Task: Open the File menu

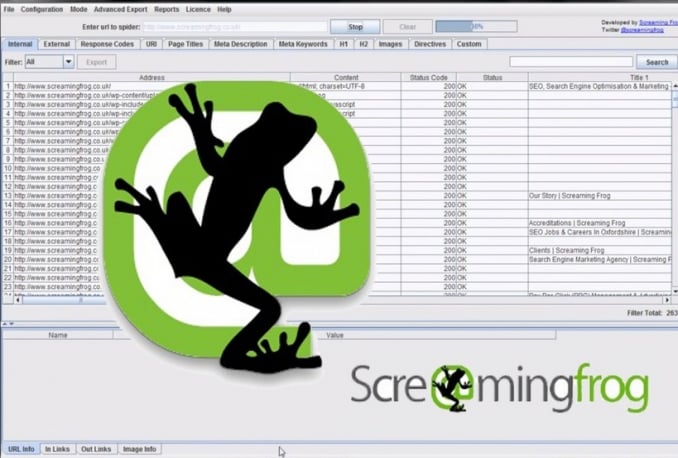Action: point(9,9)
